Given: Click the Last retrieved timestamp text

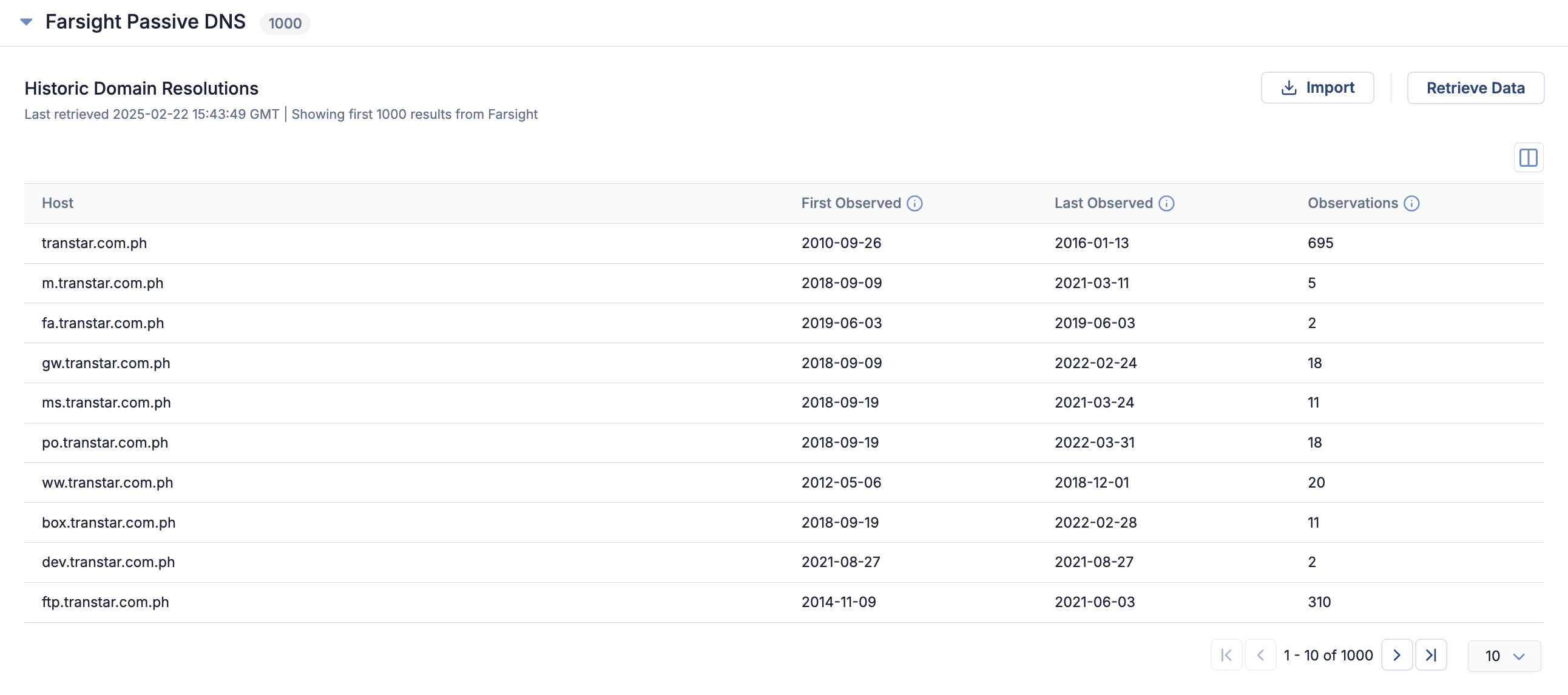Looking at the screenshot, I should click(152, 115).
